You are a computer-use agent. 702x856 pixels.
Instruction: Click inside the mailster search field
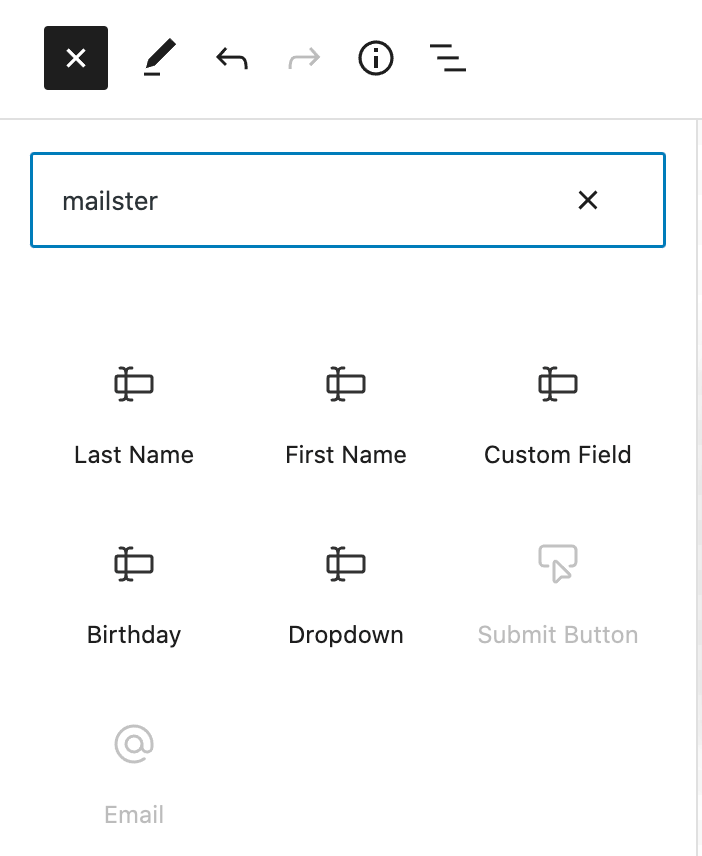300,201
